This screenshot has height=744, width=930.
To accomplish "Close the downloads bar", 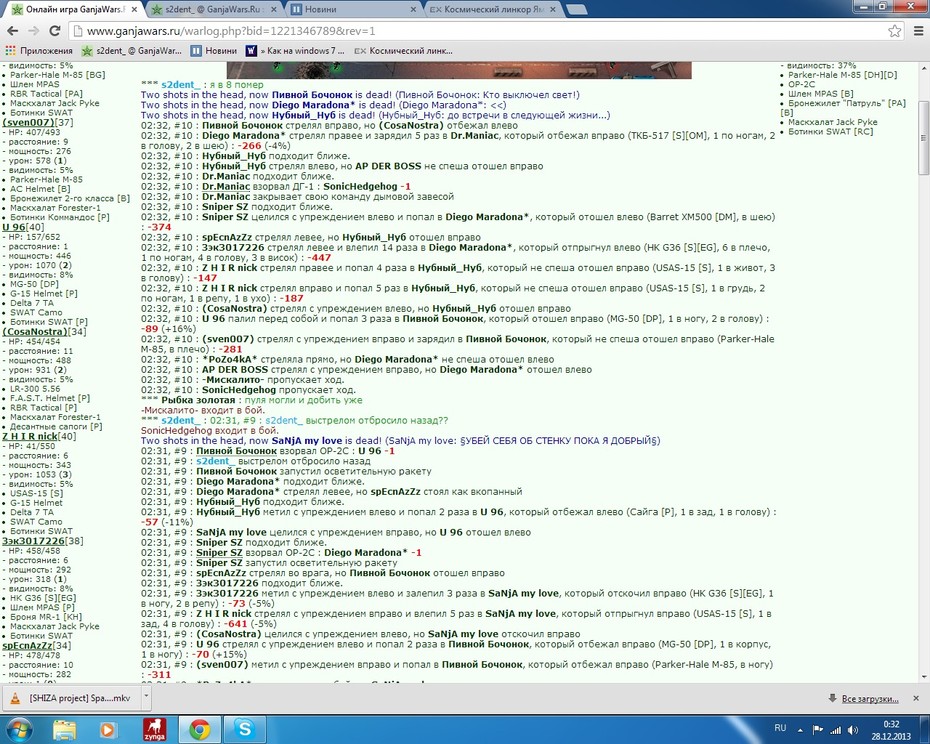I will point(916,698).
